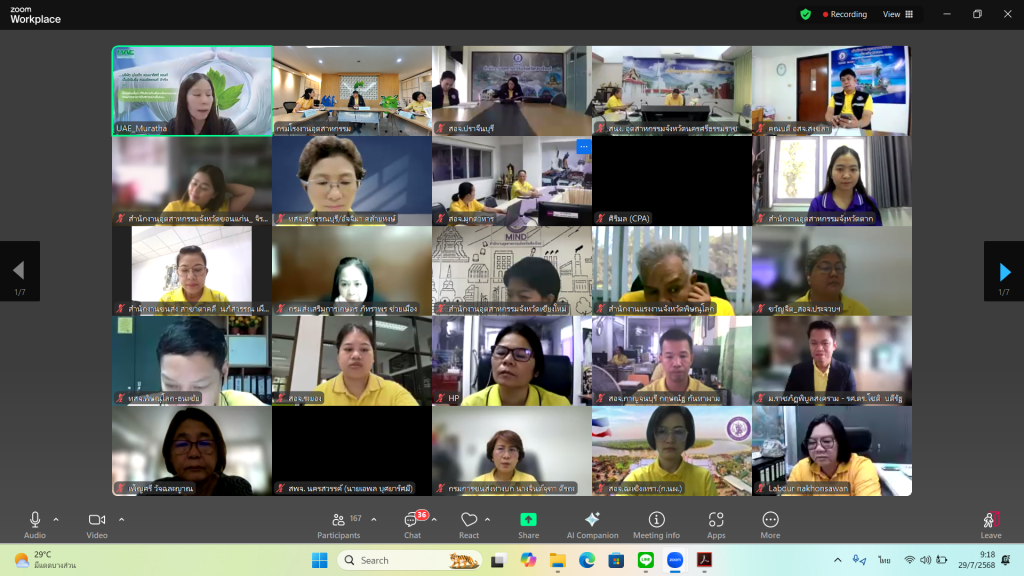Expand the audio options caret
Screen dimensions: 1024x576
pyautogui.click(x=56, y=519)
